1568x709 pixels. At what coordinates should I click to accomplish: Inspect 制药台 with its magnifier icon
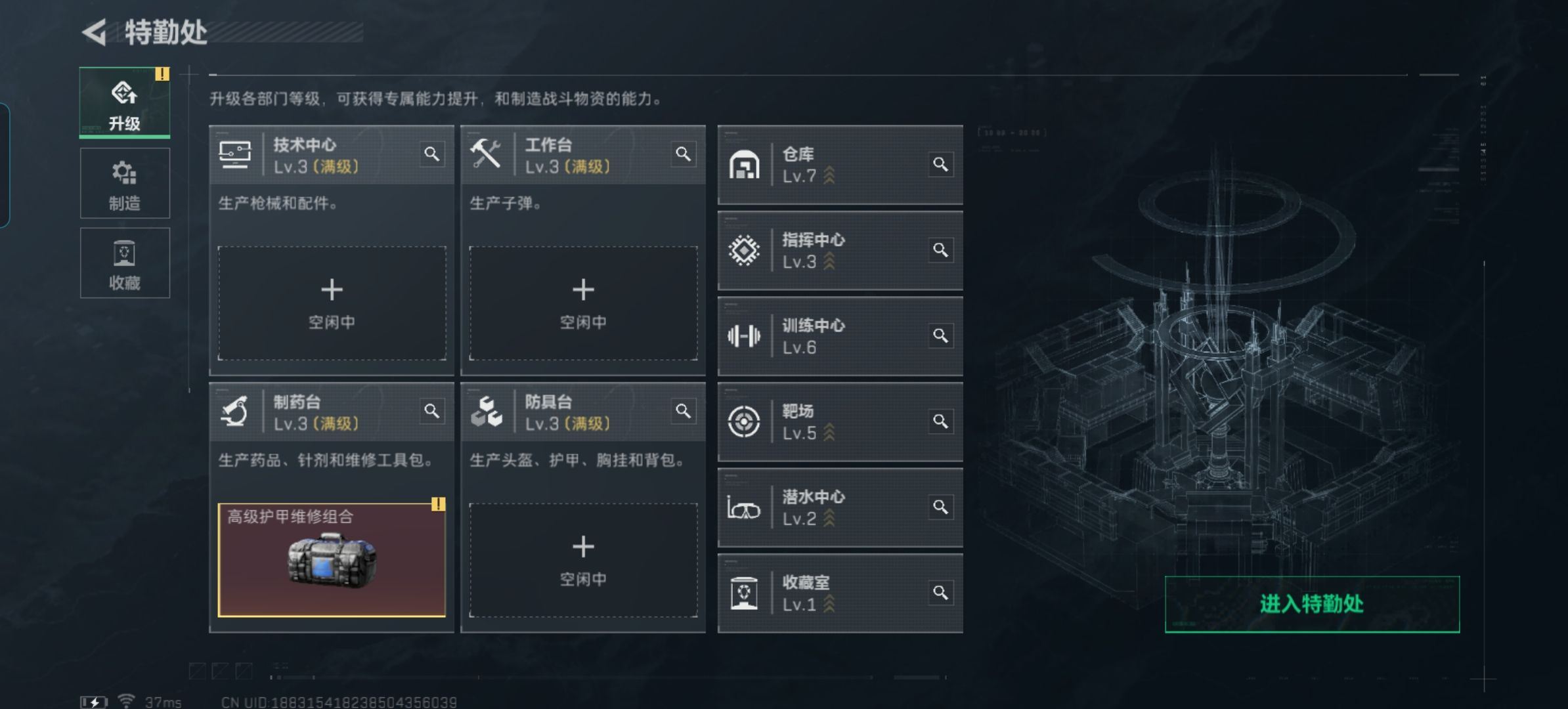tap(431, 411)
